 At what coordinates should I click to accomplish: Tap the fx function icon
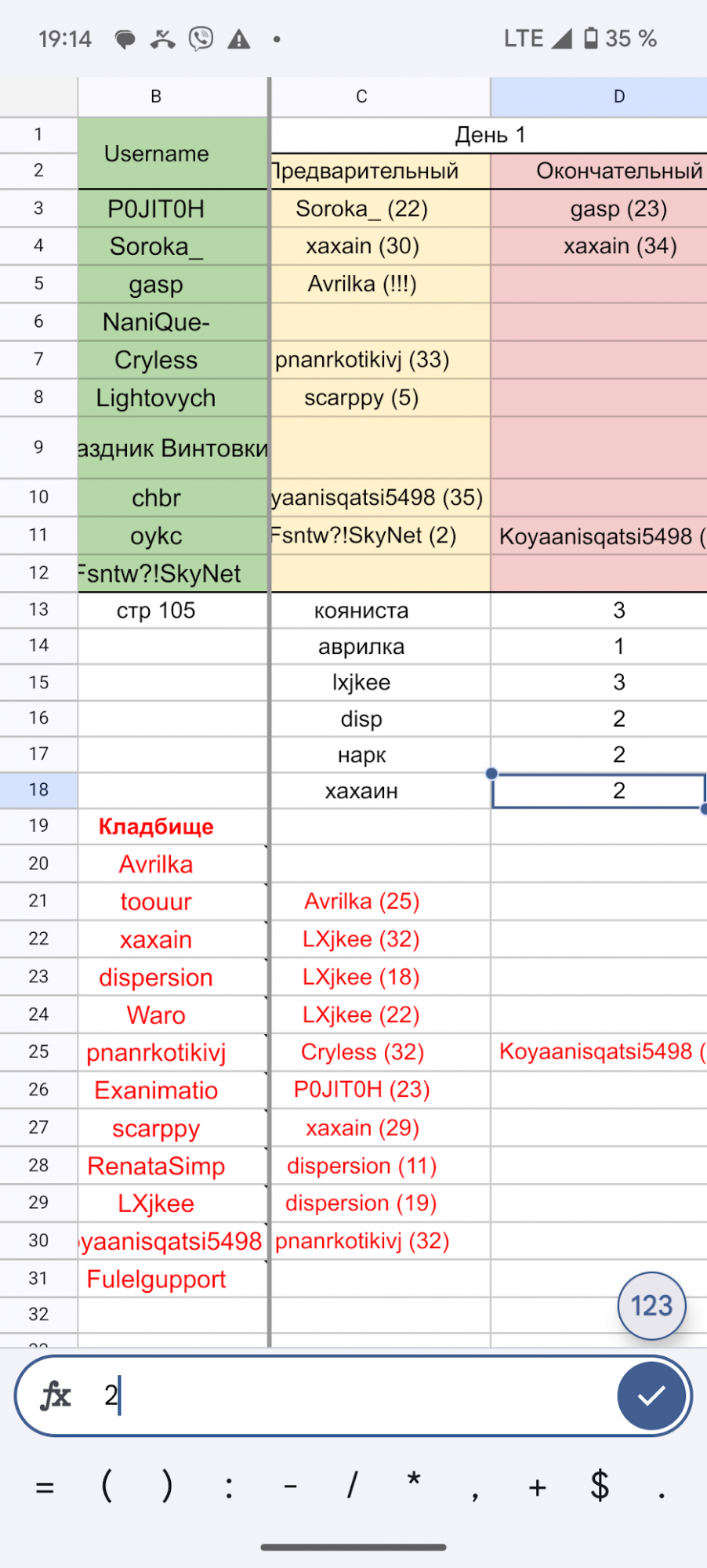tap(56, 1396)
